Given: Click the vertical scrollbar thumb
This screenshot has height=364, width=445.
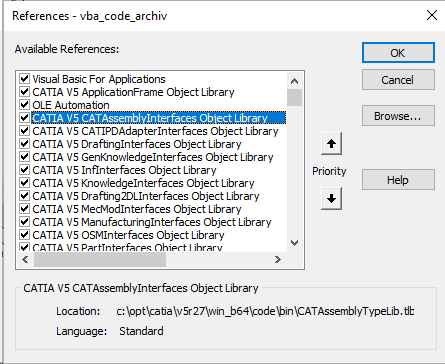Looking at the screenshot, I should tap(294, 97).
